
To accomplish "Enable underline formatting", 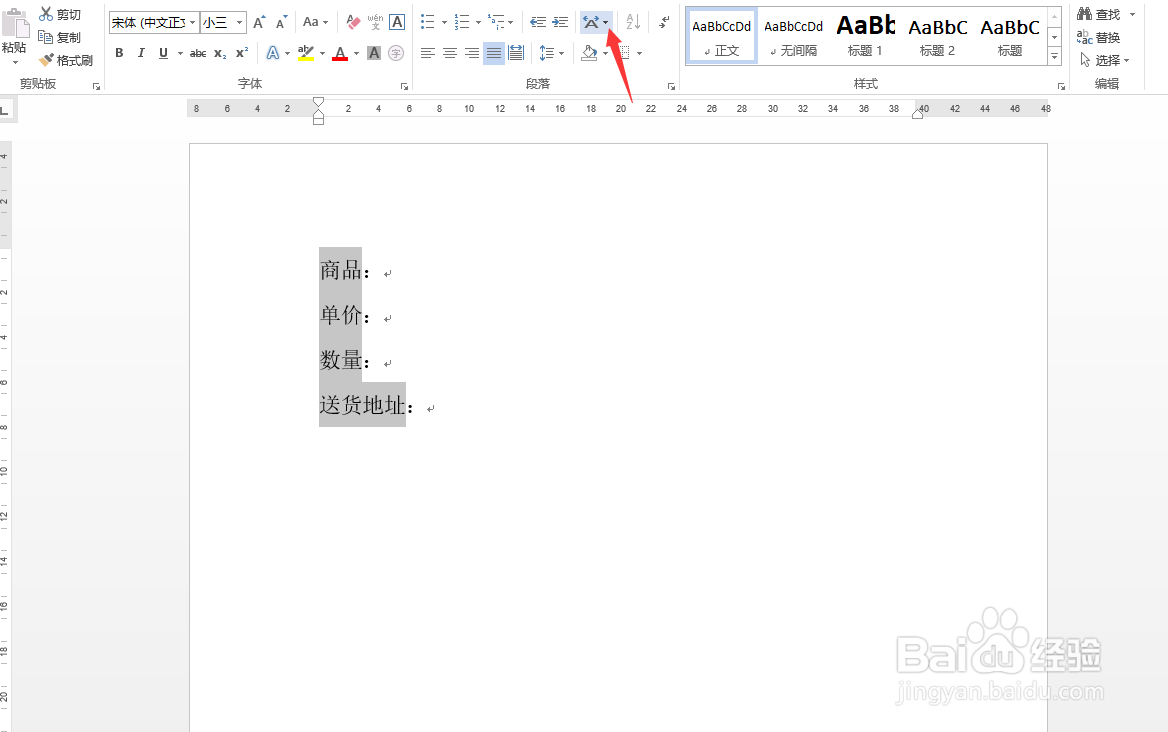I will click(163, 53).
